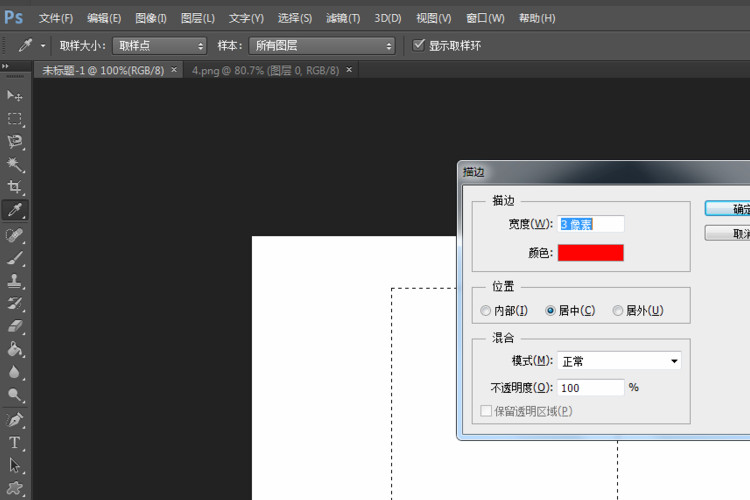Select the Lasso tool
Screen dimensions: 750x500
pyautogui.click(x=15, y=142)
